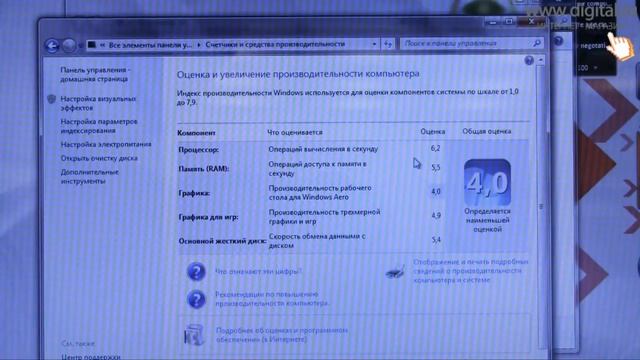640x360 pixels.
Task: Click 'Что означают эти цифры?' link
Action: (x=258, y=271)
